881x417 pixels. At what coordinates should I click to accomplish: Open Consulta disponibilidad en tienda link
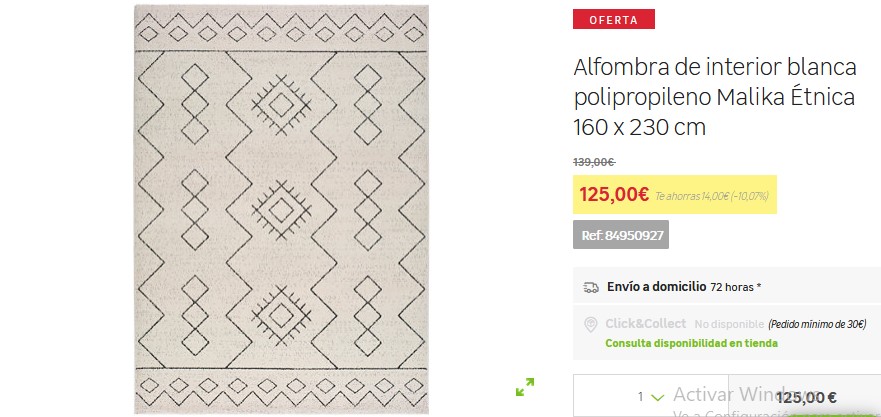tap(691, 343)
